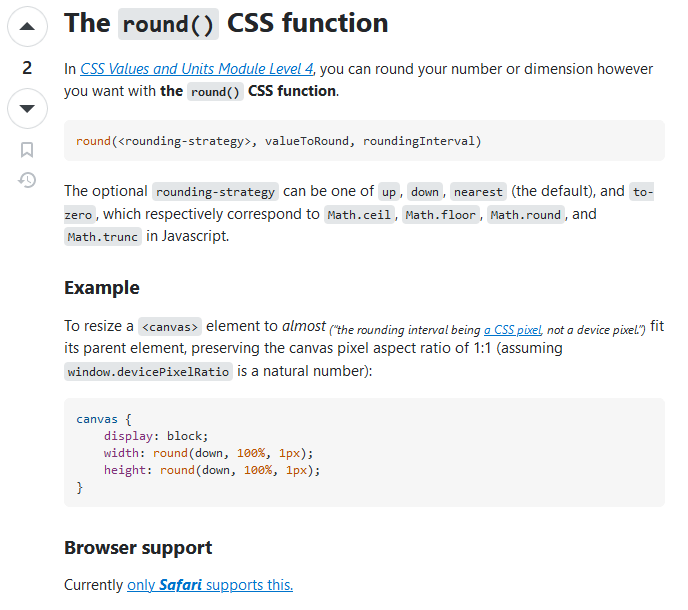This screenshot has height=610, width=688.
Task: Click the round() syntax code block
Action: [x=364, y=141]
